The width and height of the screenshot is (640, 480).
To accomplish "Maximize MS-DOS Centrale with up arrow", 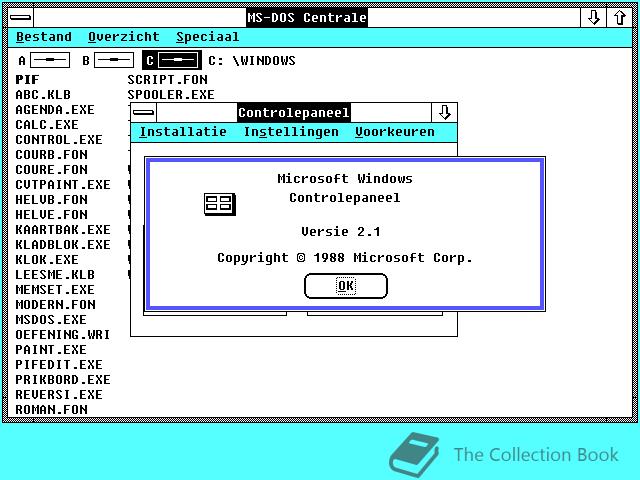I will click(620, 18).
